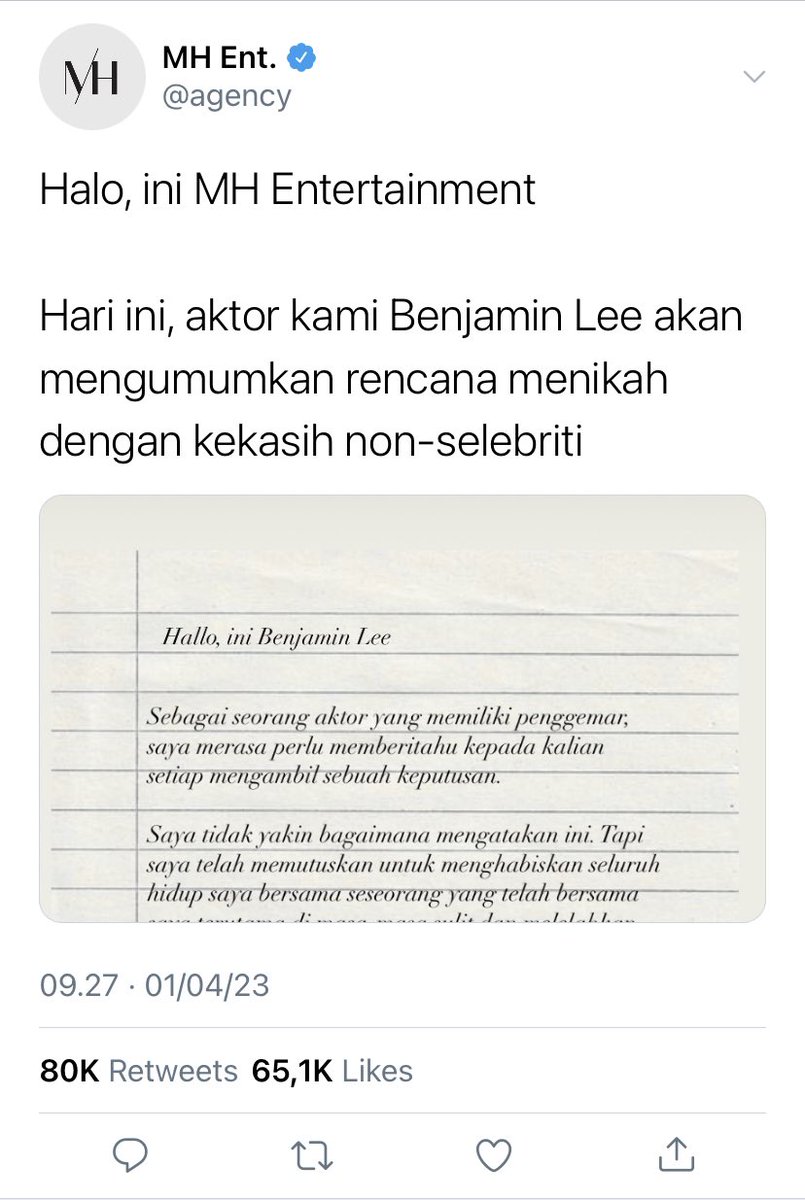Open the MH Ent. display name

point(220,60)
